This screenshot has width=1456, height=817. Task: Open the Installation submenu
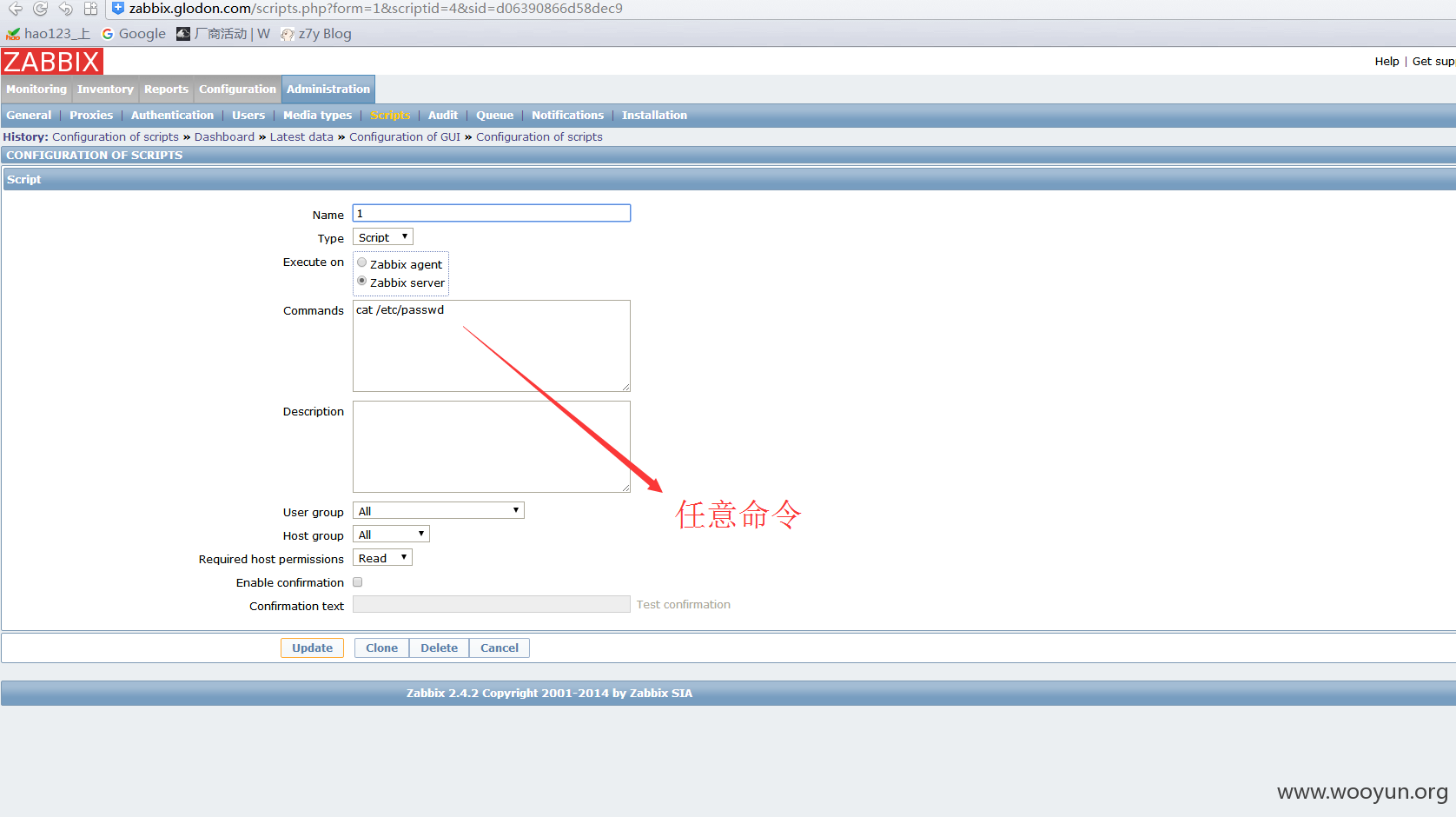click(654, 116)
